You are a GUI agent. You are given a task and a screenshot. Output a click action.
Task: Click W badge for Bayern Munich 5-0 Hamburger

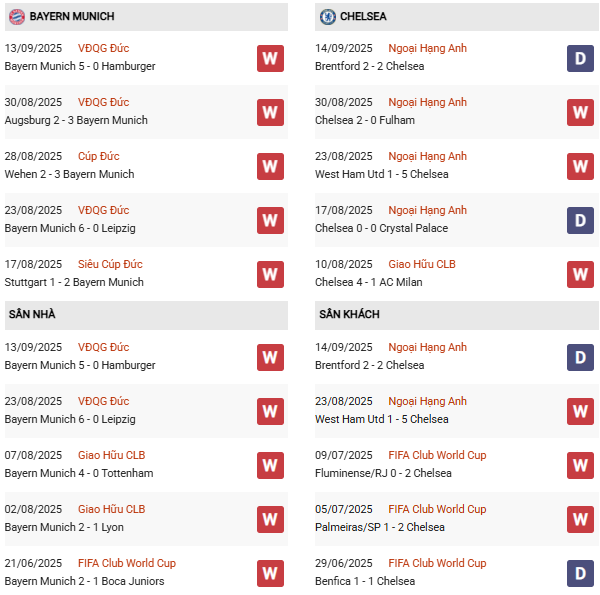tap(270, 58)
